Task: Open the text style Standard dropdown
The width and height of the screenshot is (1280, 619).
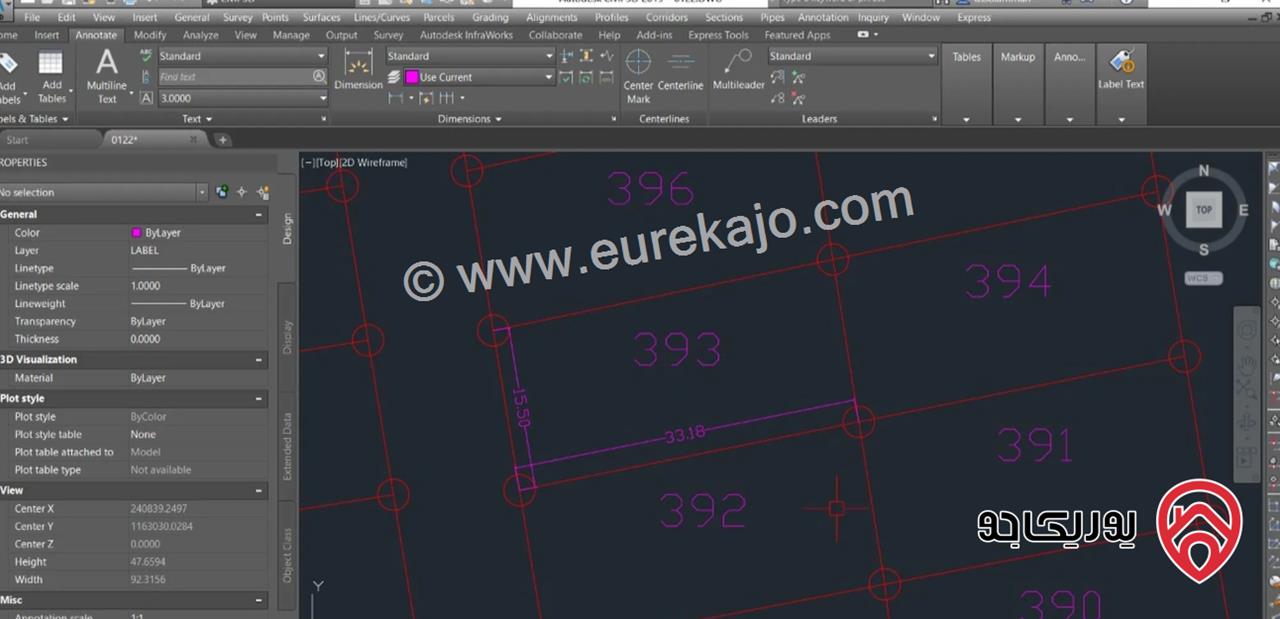Action: 242,57
